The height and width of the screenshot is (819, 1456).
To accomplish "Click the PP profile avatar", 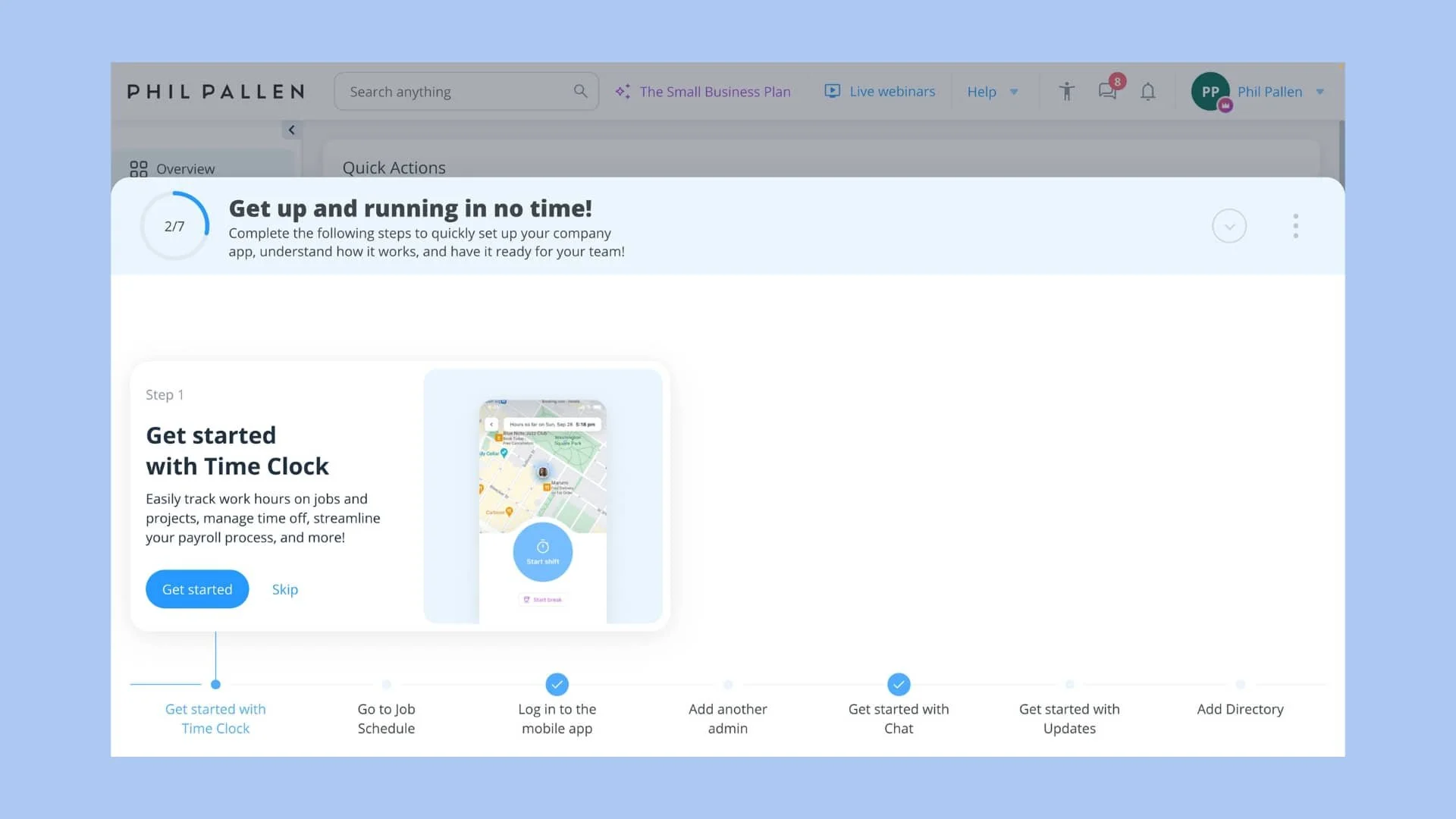I will pos(1210,91).
